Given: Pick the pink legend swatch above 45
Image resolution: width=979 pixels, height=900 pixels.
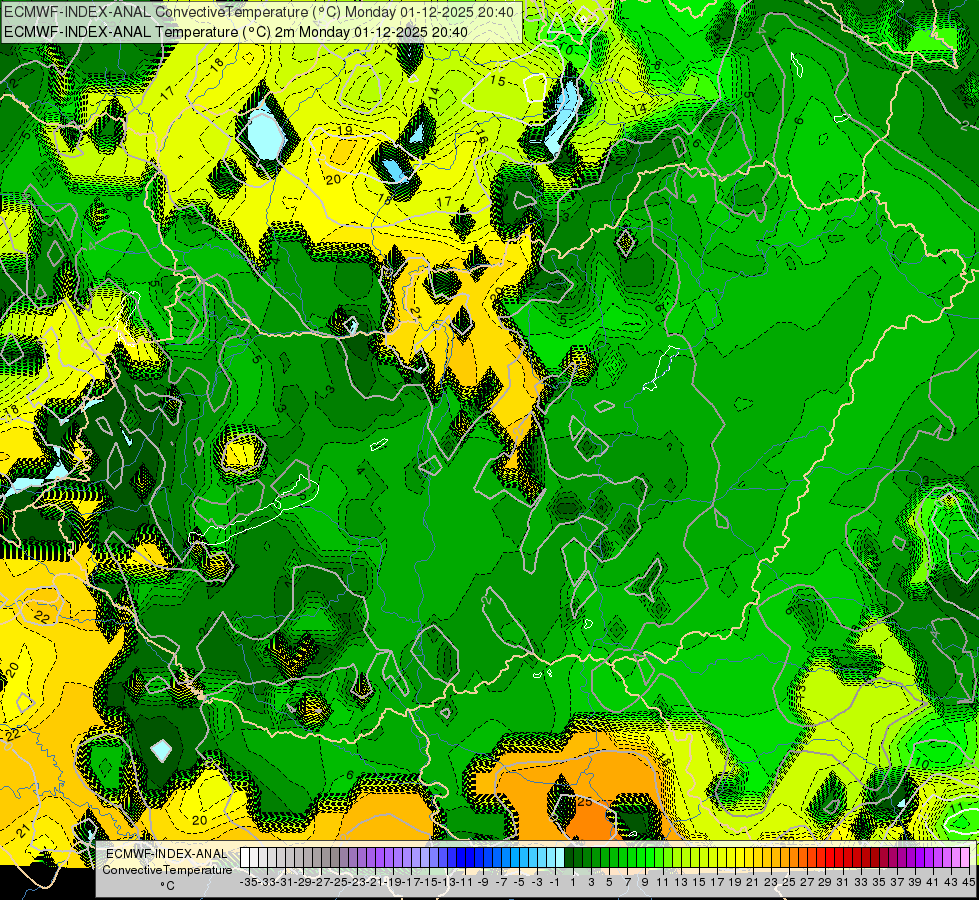Looking at the screenshot, I should click(963, 858).
